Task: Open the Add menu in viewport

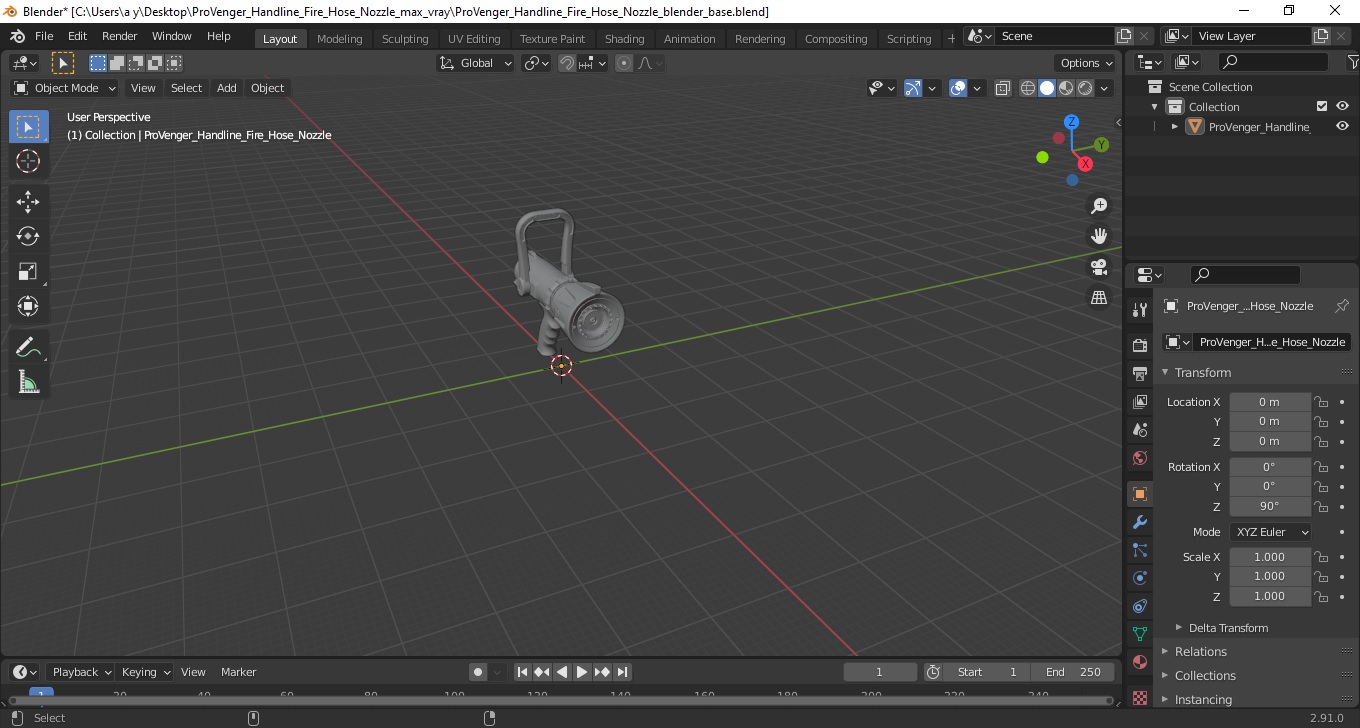Action: pyautogui.click(x=226, y=88)
